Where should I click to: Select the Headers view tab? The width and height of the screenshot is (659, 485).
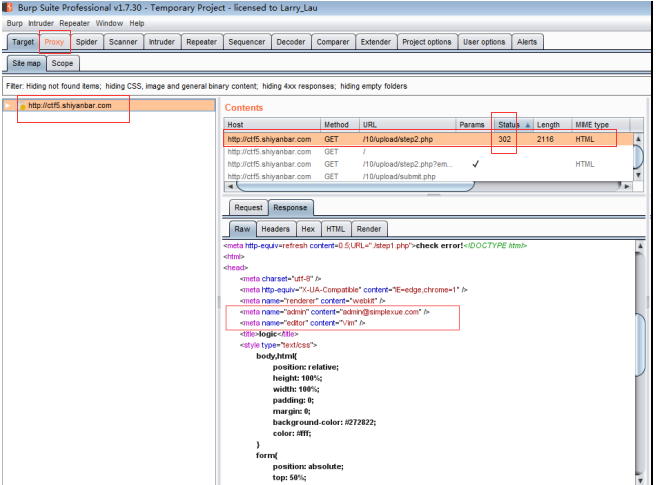point(276,229)
